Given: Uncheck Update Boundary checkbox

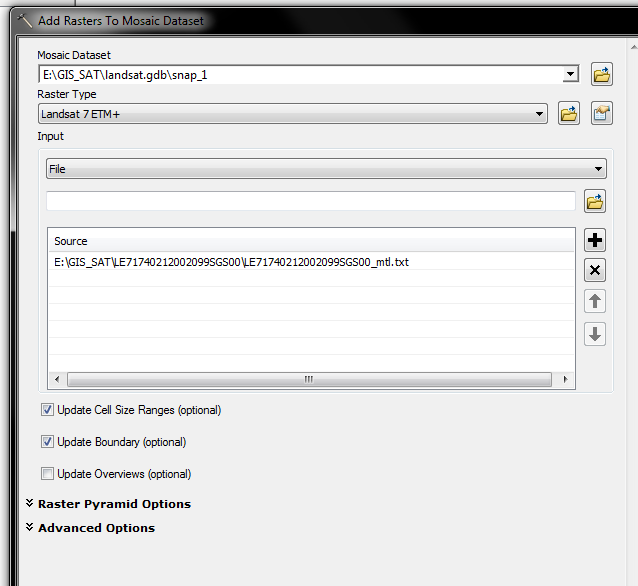Looking at the screenshot, I should (x=47, y=442).
